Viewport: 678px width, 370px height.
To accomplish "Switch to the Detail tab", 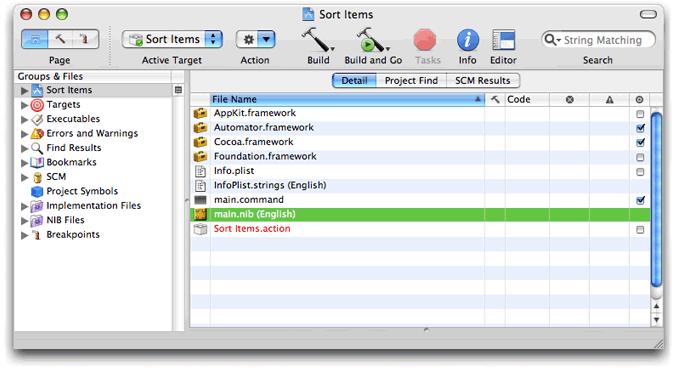I will tap(354, 81).
